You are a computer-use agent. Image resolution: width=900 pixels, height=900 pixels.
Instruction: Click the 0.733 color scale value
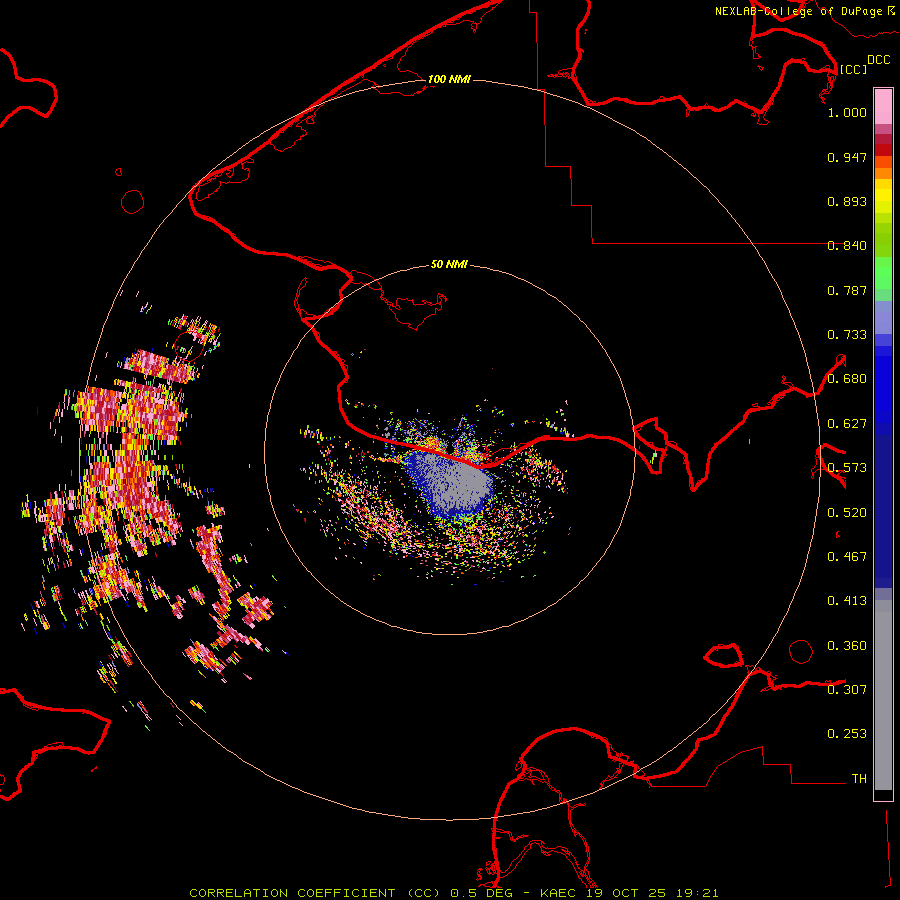tap(847, 335)
